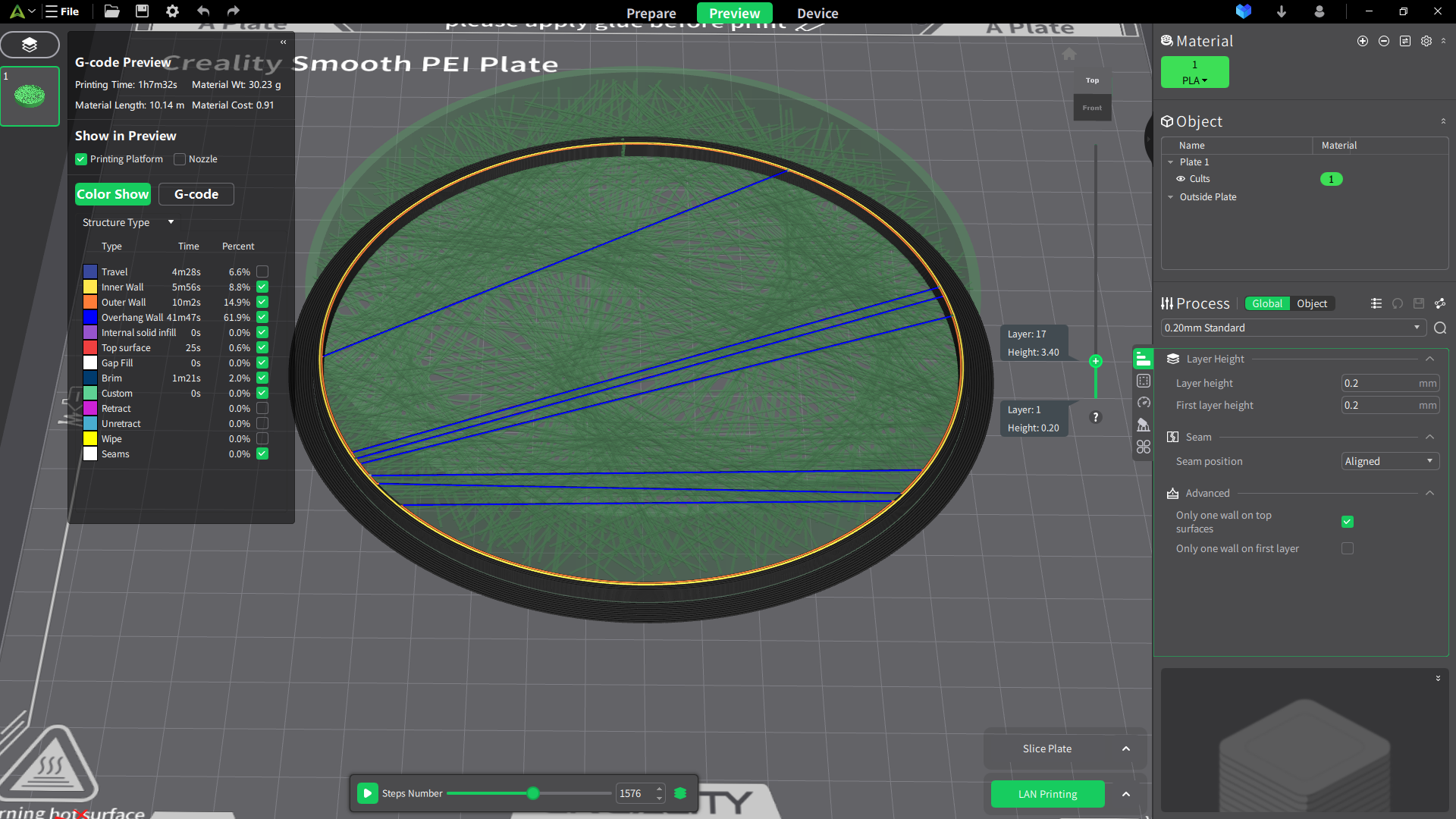Save the project using the floppy disk icon
This screenshot has width=1456, height=819.
[x=142, y=11]
